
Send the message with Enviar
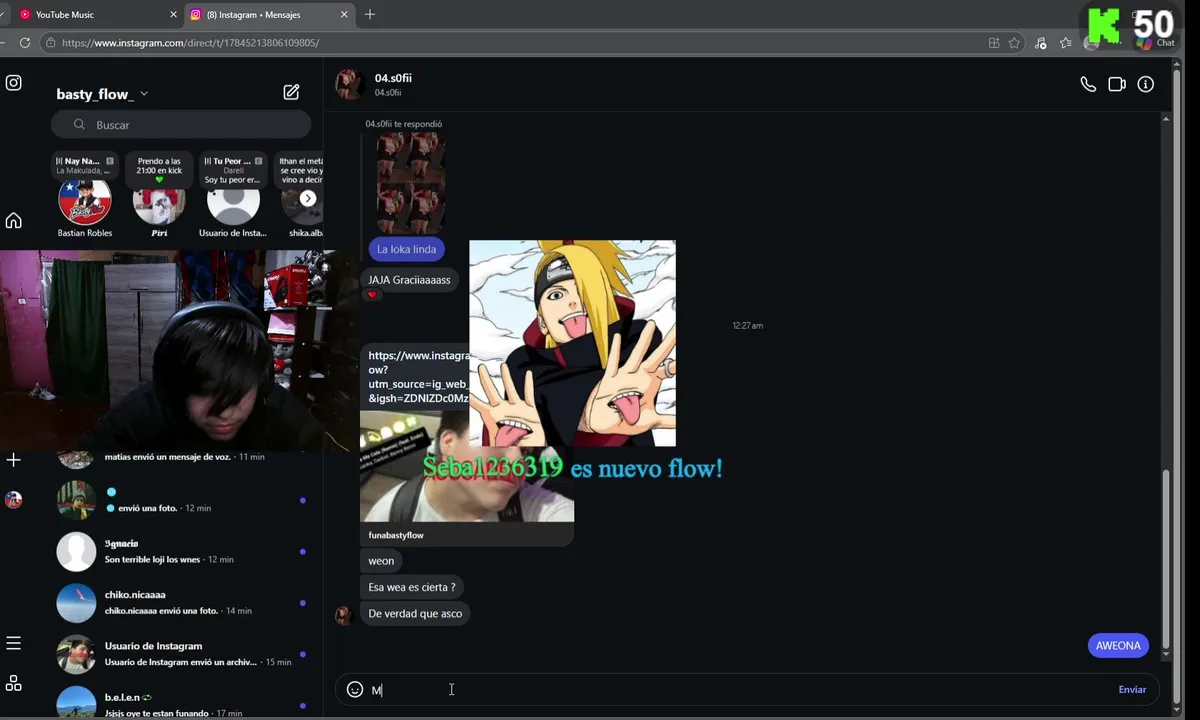[x=1132, y=690]
